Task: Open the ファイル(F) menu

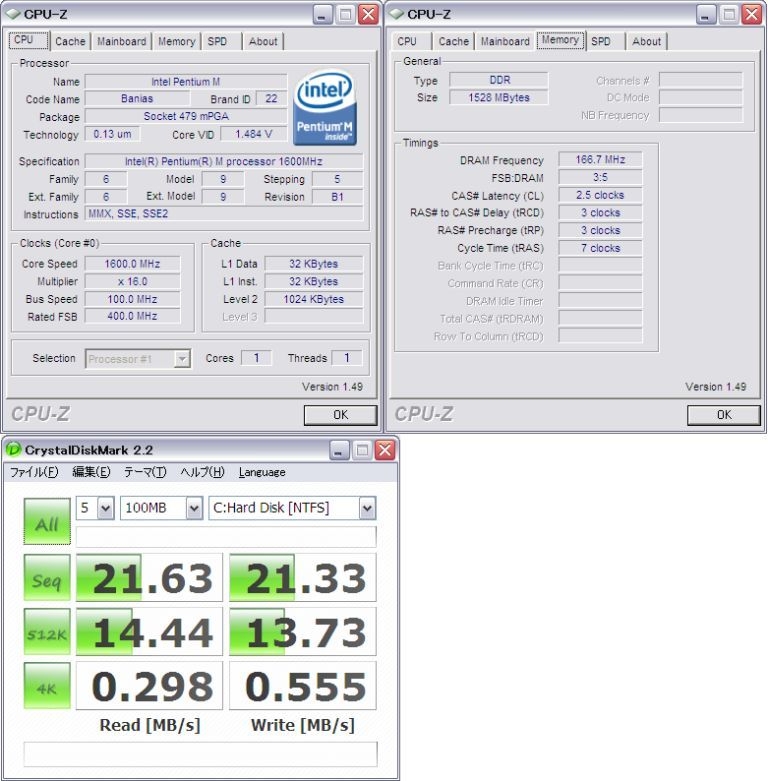Action: [x=34, y=472]
